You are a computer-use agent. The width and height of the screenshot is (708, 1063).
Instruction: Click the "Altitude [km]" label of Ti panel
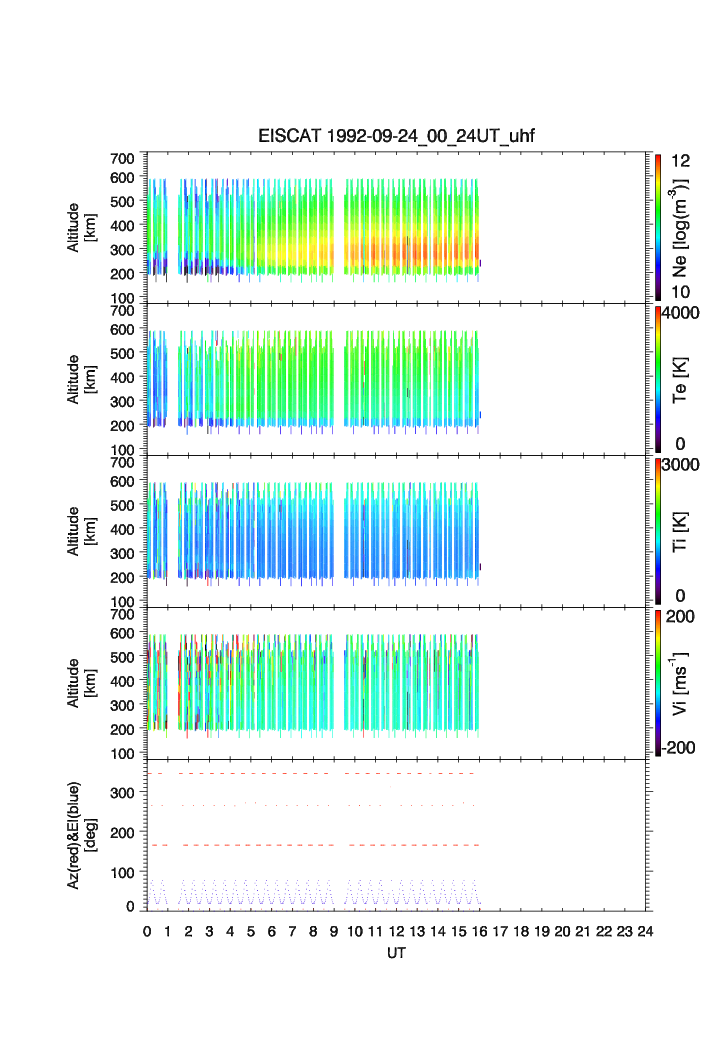(x=81, y=532)
